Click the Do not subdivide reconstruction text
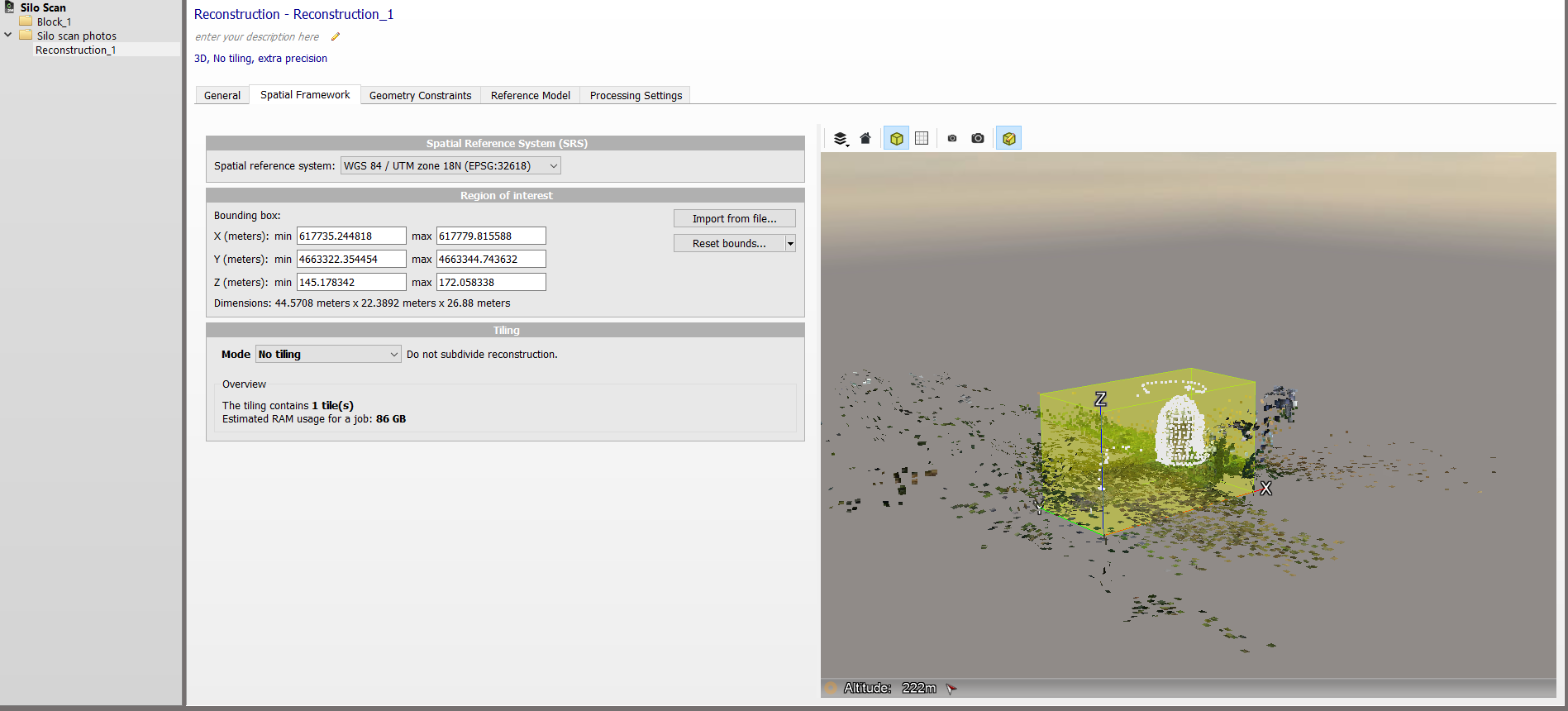 [482, 354]
